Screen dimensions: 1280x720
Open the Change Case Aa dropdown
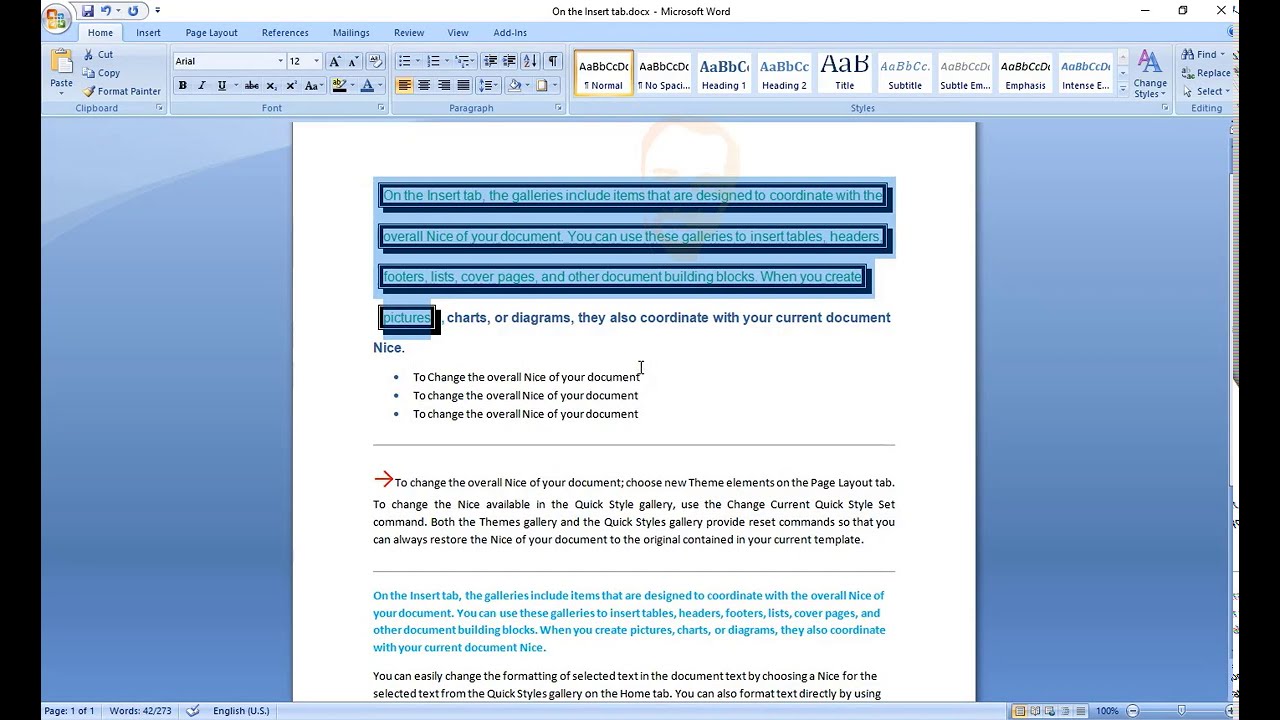(314, 86)
